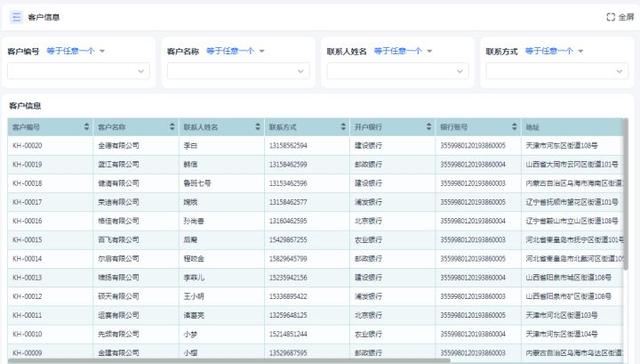Click phone number 15429867255
This screenshot has width=640, height=364.
288,240
